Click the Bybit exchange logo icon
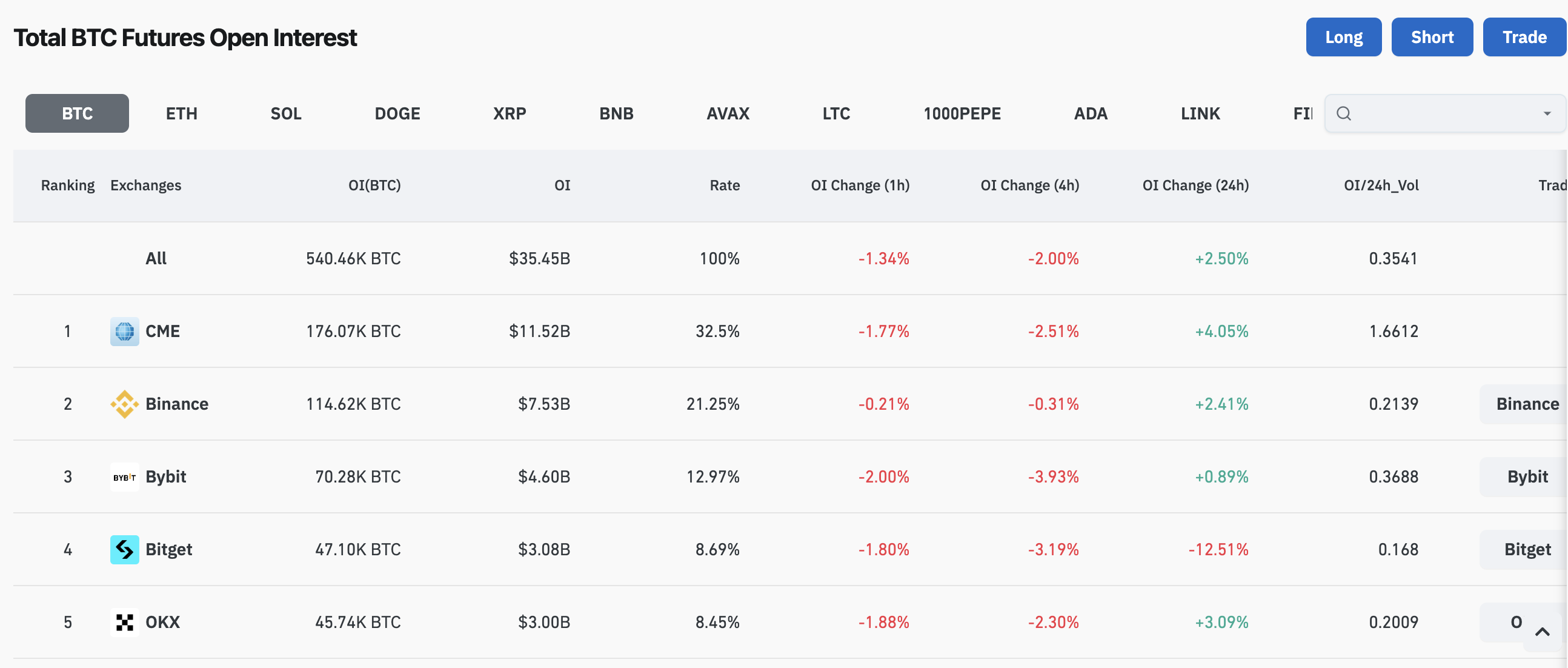Image resolution: width=1568 pixels, height=668 pixels. pyautogui.click(x=124, y=477)
